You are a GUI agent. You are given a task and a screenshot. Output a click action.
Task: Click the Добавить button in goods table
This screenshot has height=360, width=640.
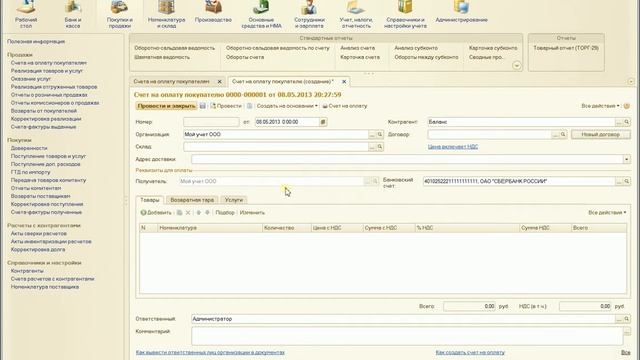point(156,213)
